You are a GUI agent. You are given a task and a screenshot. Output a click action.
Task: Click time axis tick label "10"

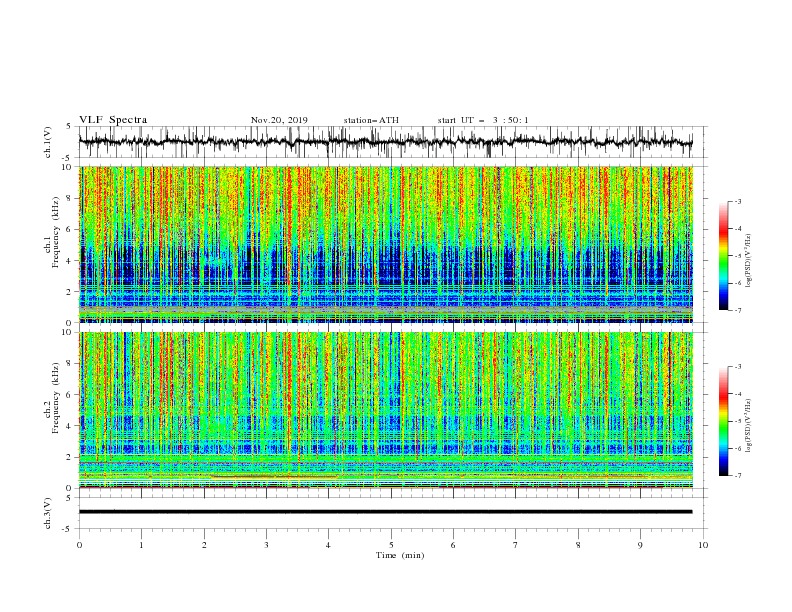coord(703,545)
